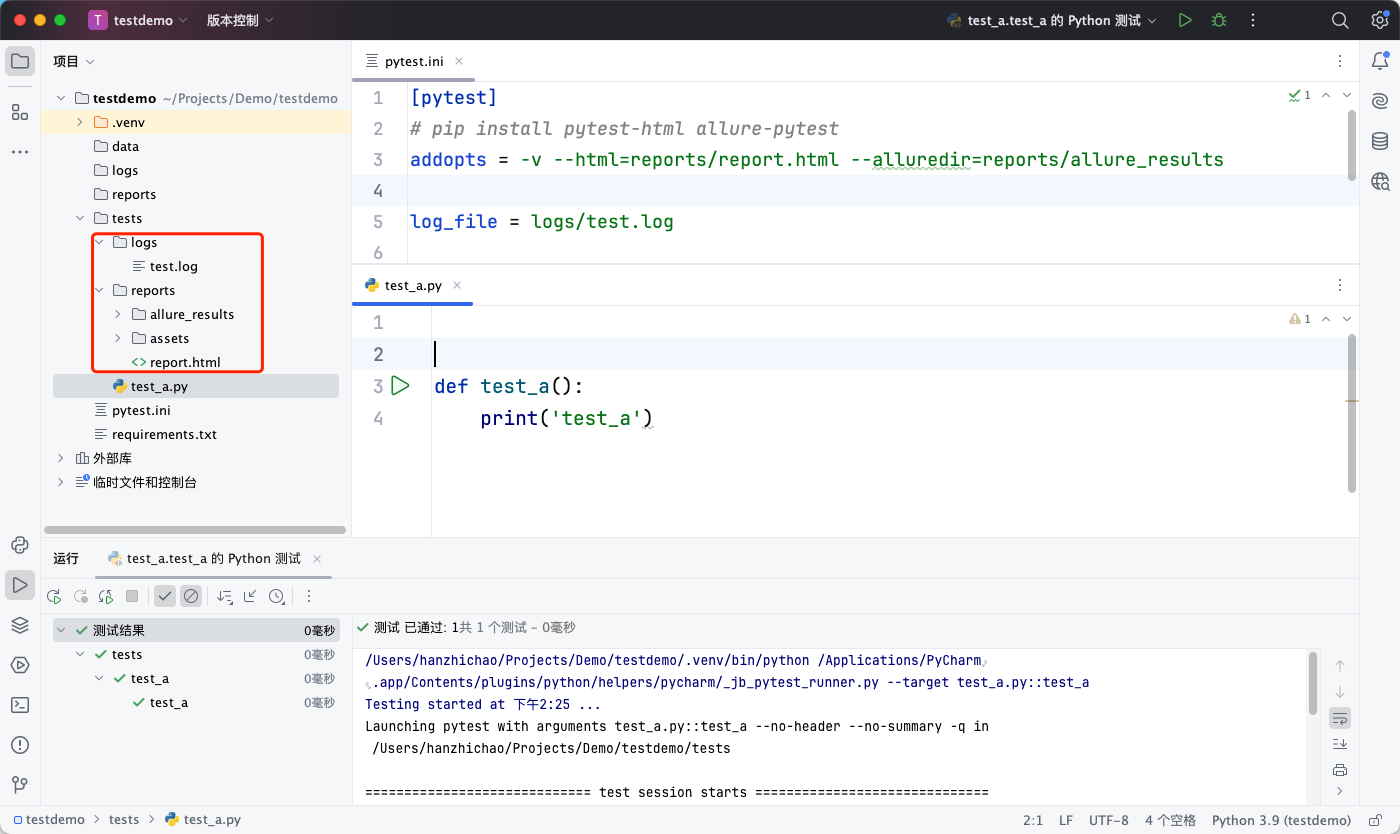Close the test_a.py editor tab
Image resolution: width=1400 pixels, height=834 pixels.
457,285
